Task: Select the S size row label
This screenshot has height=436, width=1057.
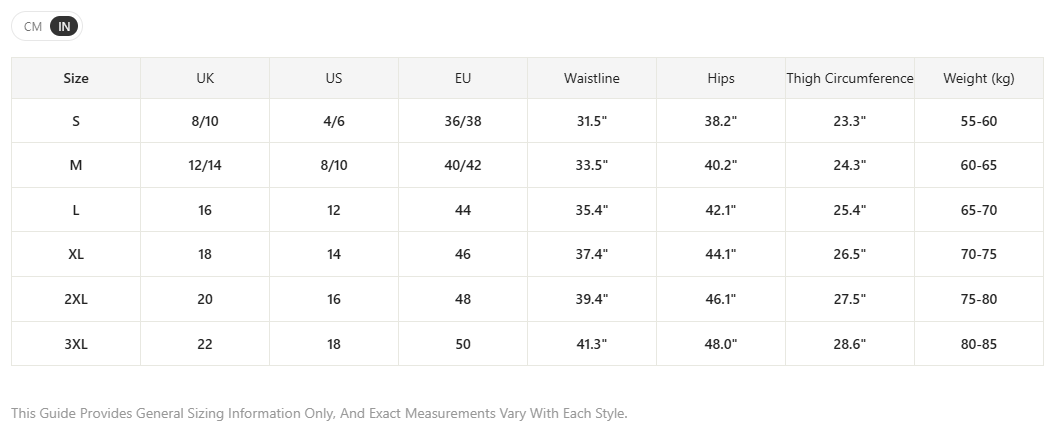Action: 76,121
